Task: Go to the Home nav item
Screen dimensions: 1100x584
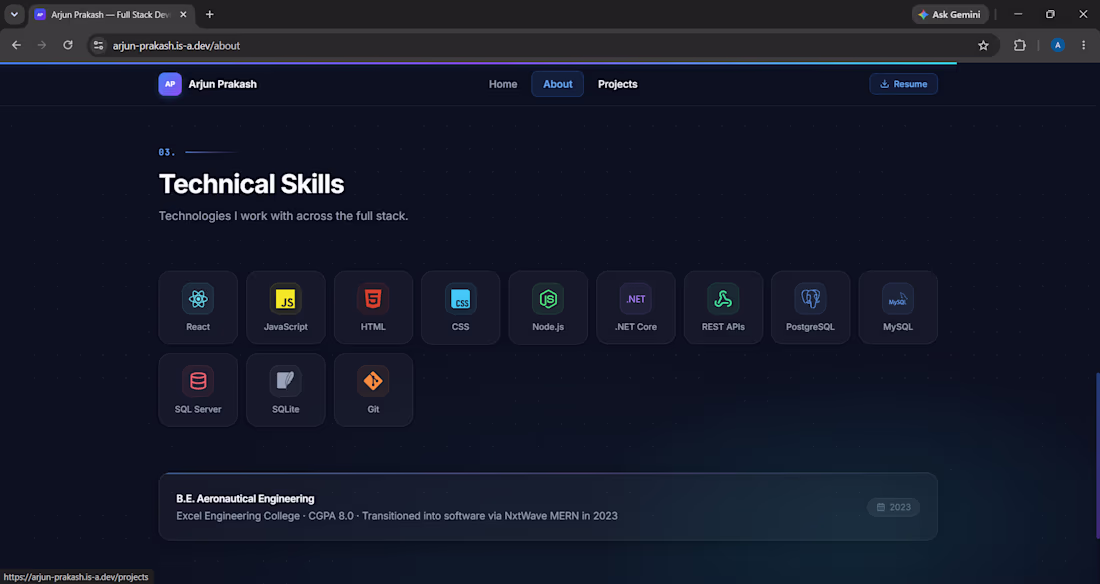Action: 503,84
